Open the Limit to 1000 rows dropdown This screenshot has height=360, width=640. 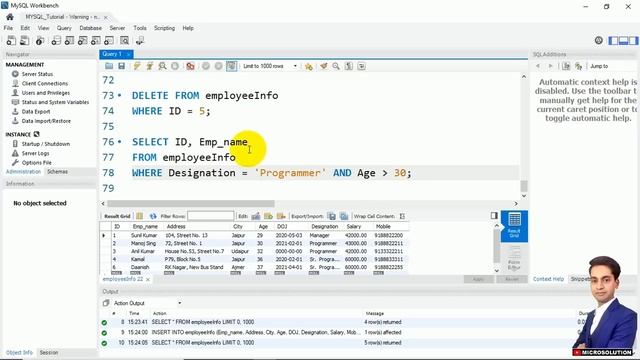[269, 66]
